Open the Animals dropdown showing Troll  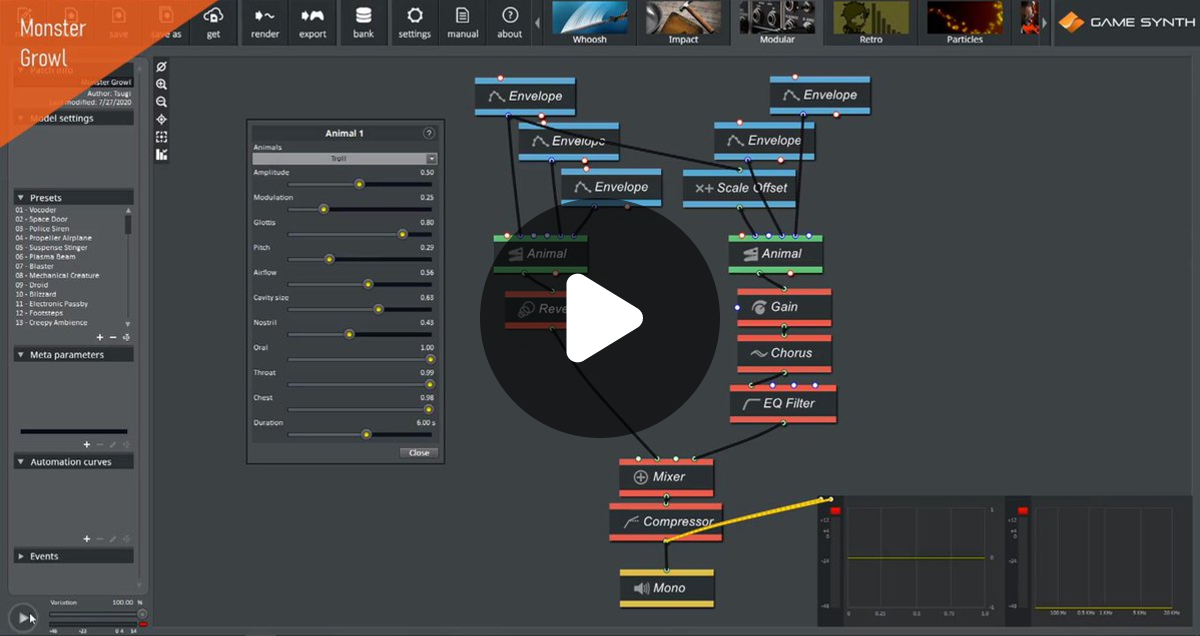pos(345,159)
